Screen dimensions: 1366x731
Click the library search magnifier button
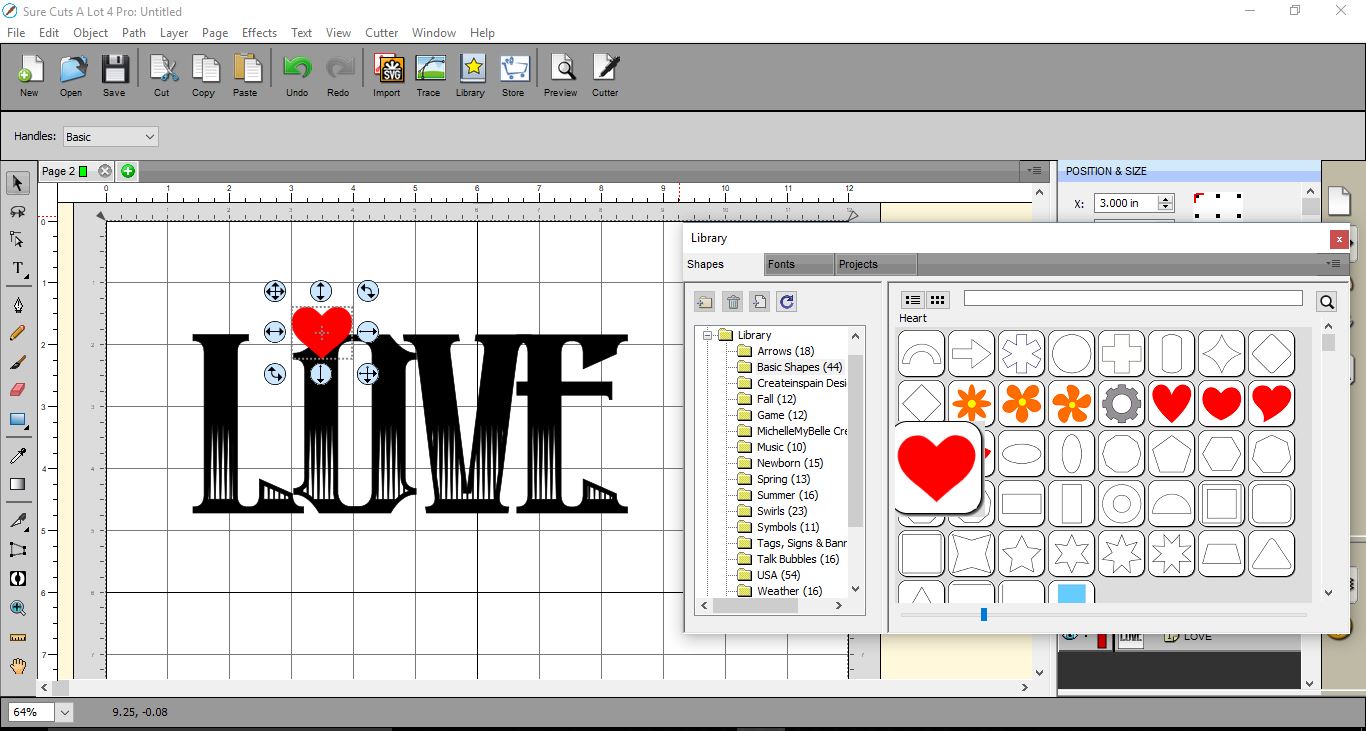point(1326,302)
